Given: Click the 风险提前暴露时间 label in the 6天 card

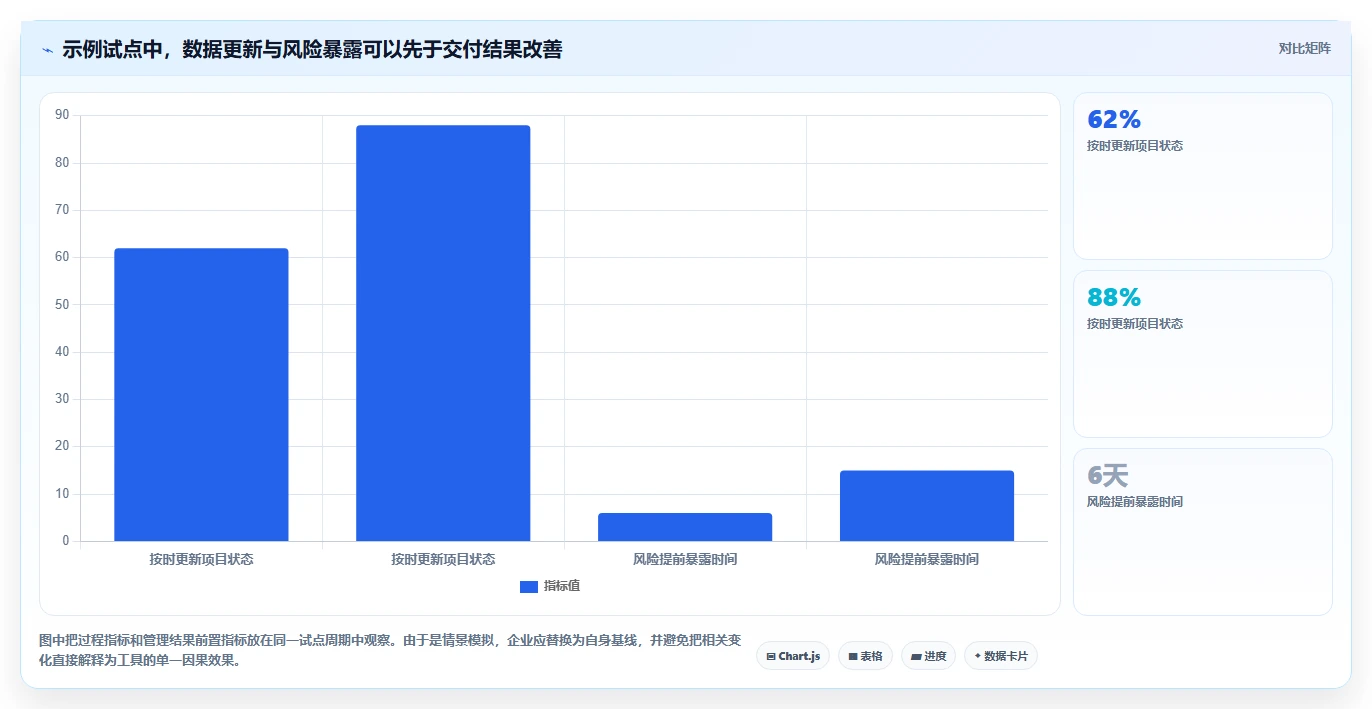Looking at the screenshot, I should click(1135, 502).
